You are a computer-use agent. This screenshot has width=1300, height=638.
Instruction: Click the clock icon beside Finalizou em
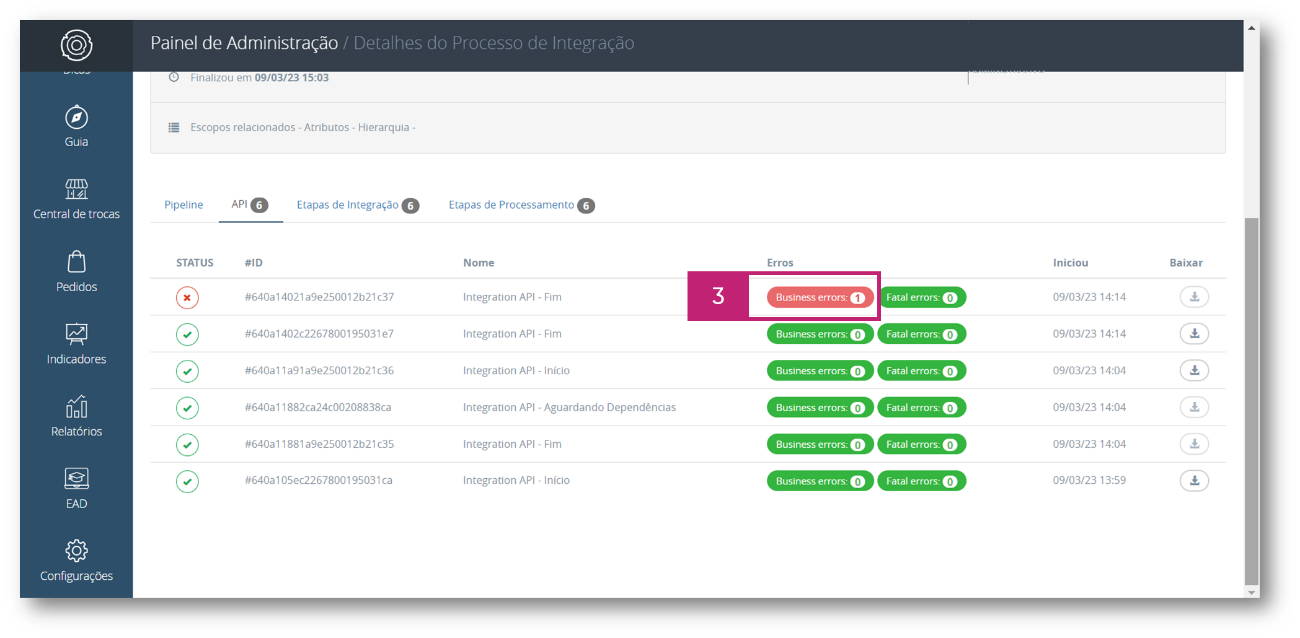pos(174,77)
